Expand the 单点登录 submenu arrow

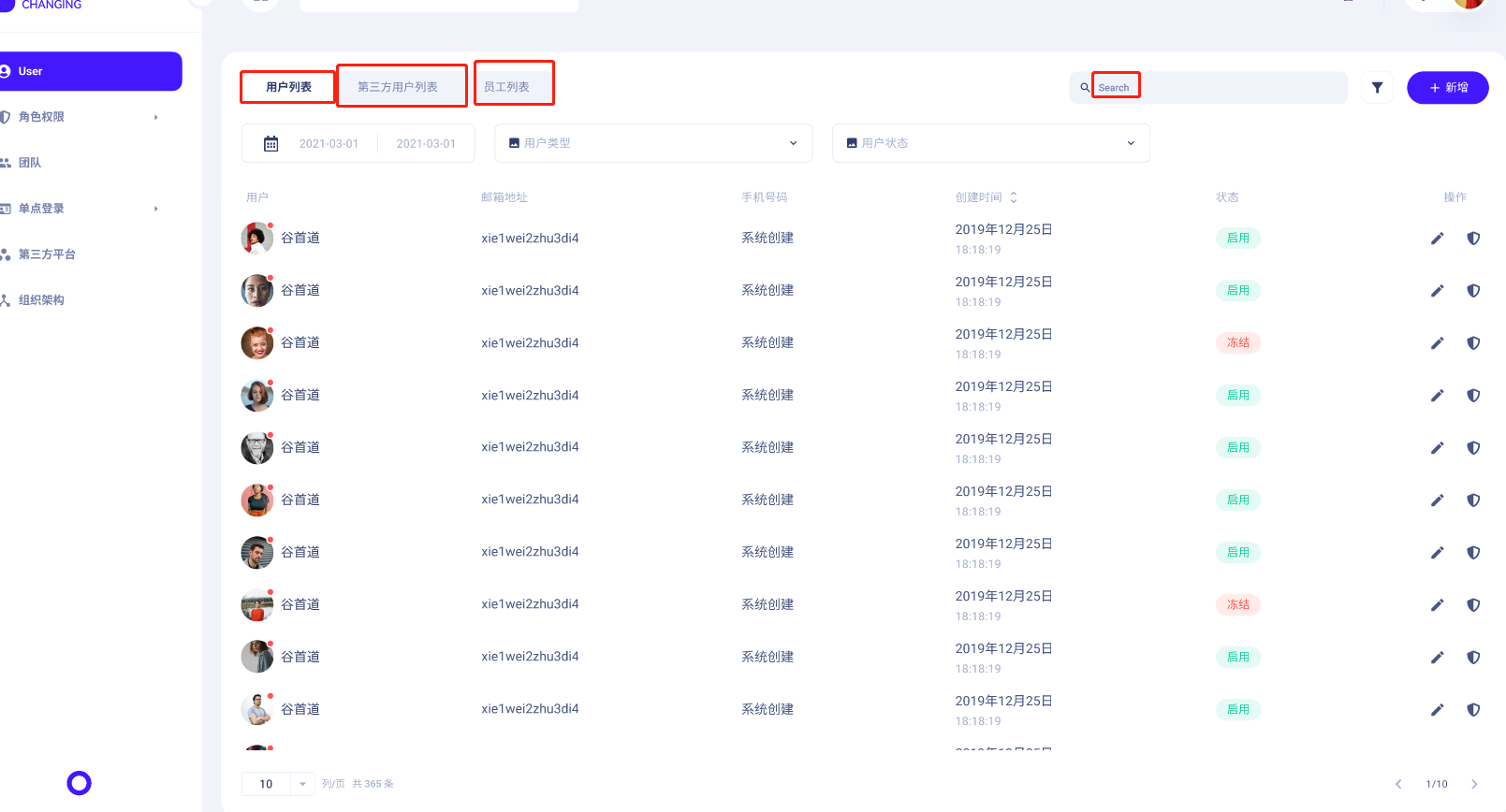(156, 209)
